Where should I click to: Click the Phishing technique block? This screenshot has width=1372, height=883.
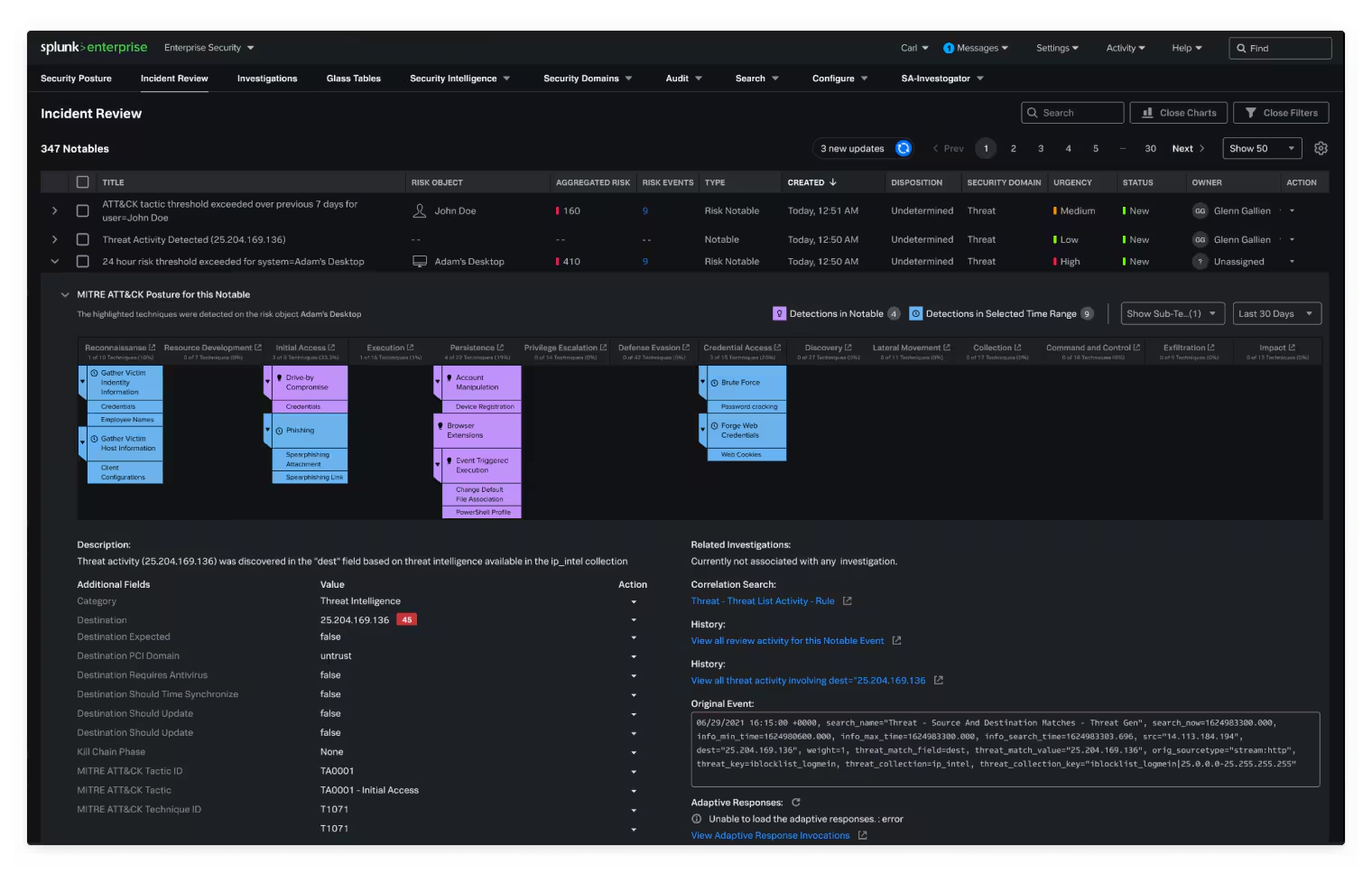coord(310,431)
